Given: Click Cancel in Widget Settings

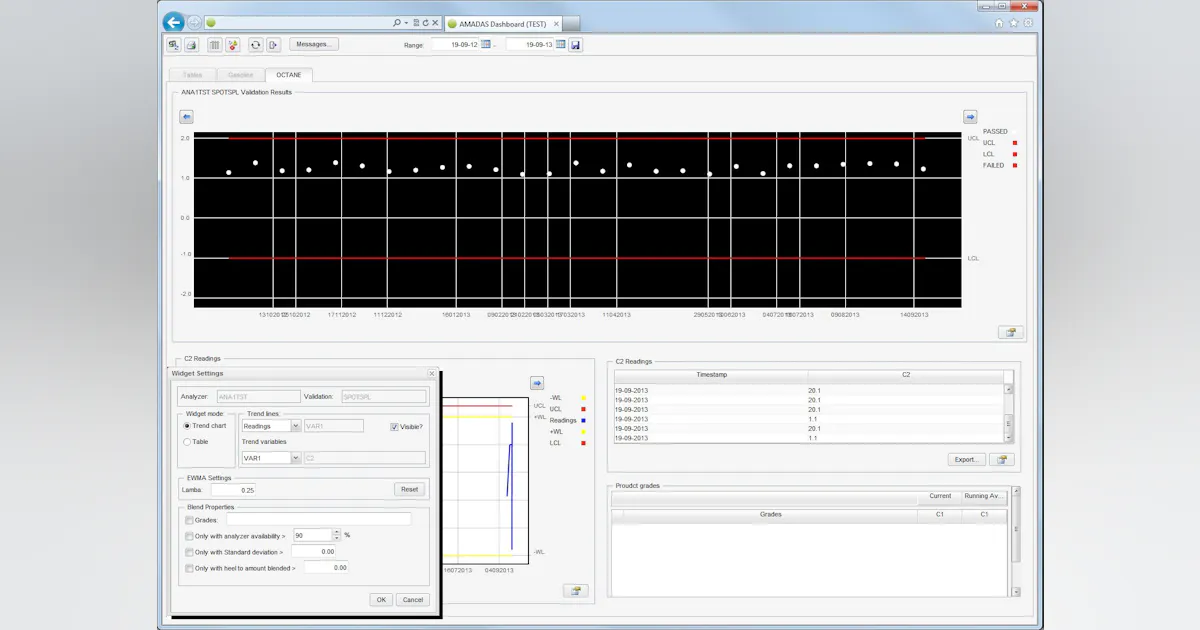Looking at the screenshot, I should (x=412, y=600).
